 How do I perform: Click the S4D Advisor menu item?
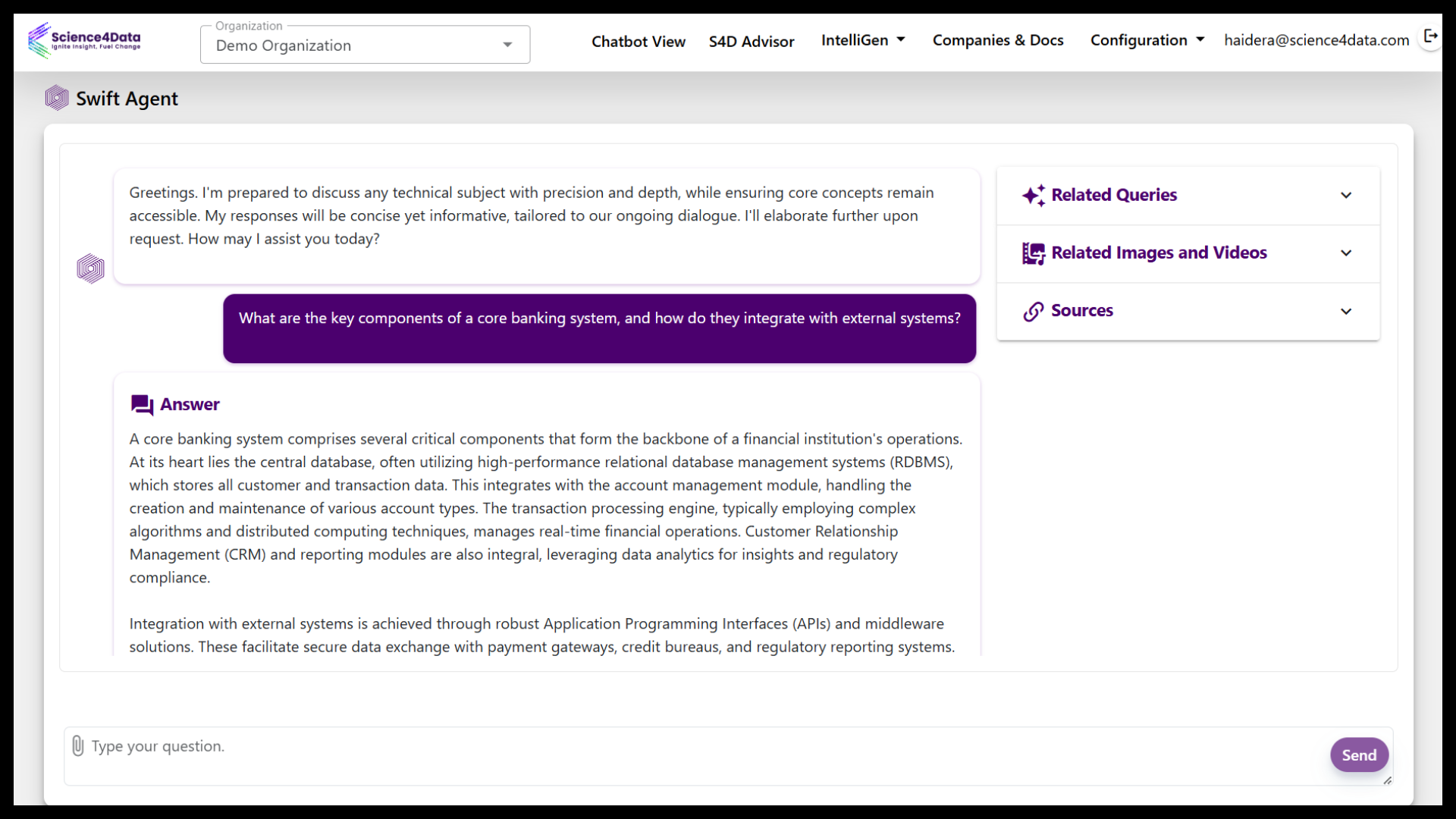point(752,41)
